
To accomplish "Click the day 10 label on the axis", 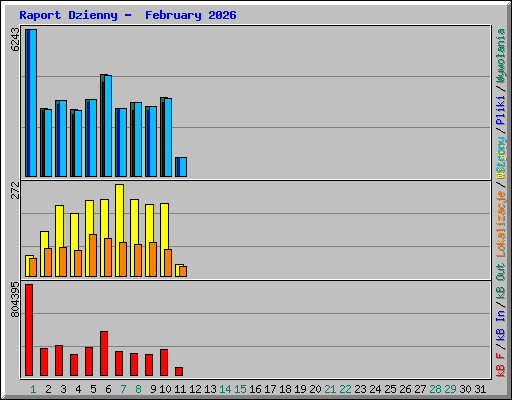I will tap(165, 389).
